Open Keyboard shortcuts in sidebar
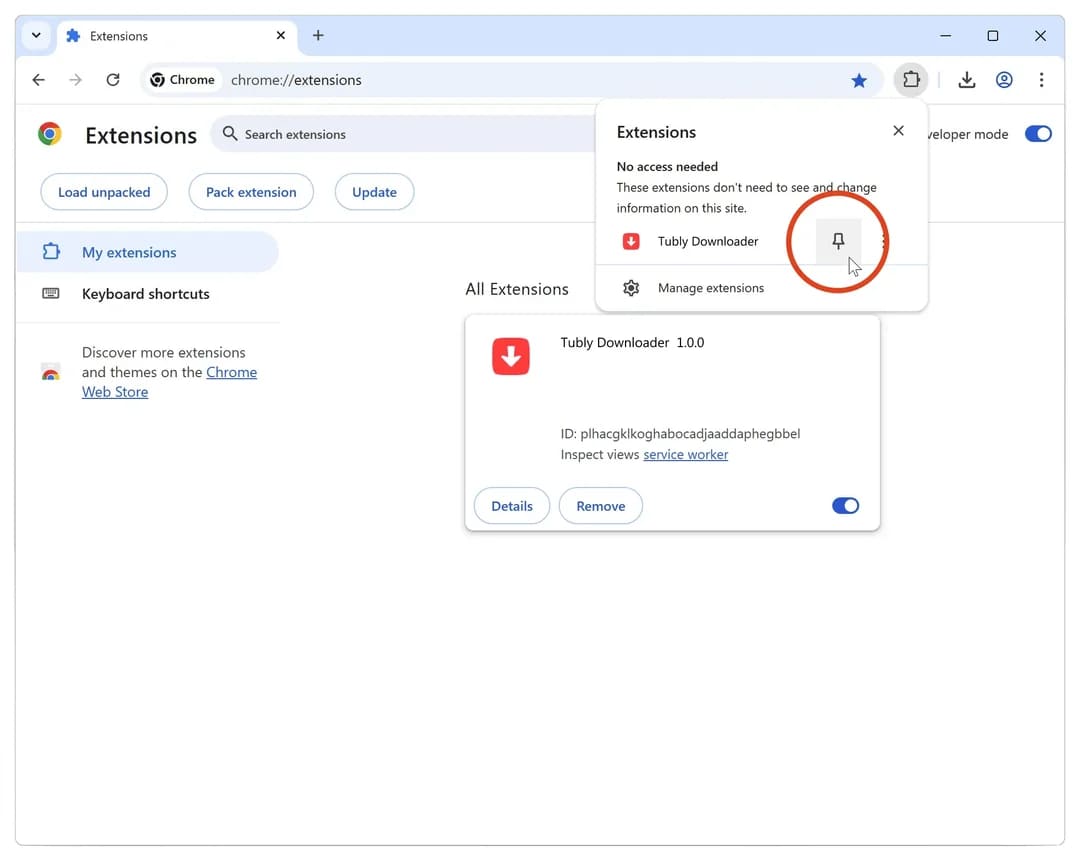The height and width of the screenshot is (861, 1080). click(147, 293)
